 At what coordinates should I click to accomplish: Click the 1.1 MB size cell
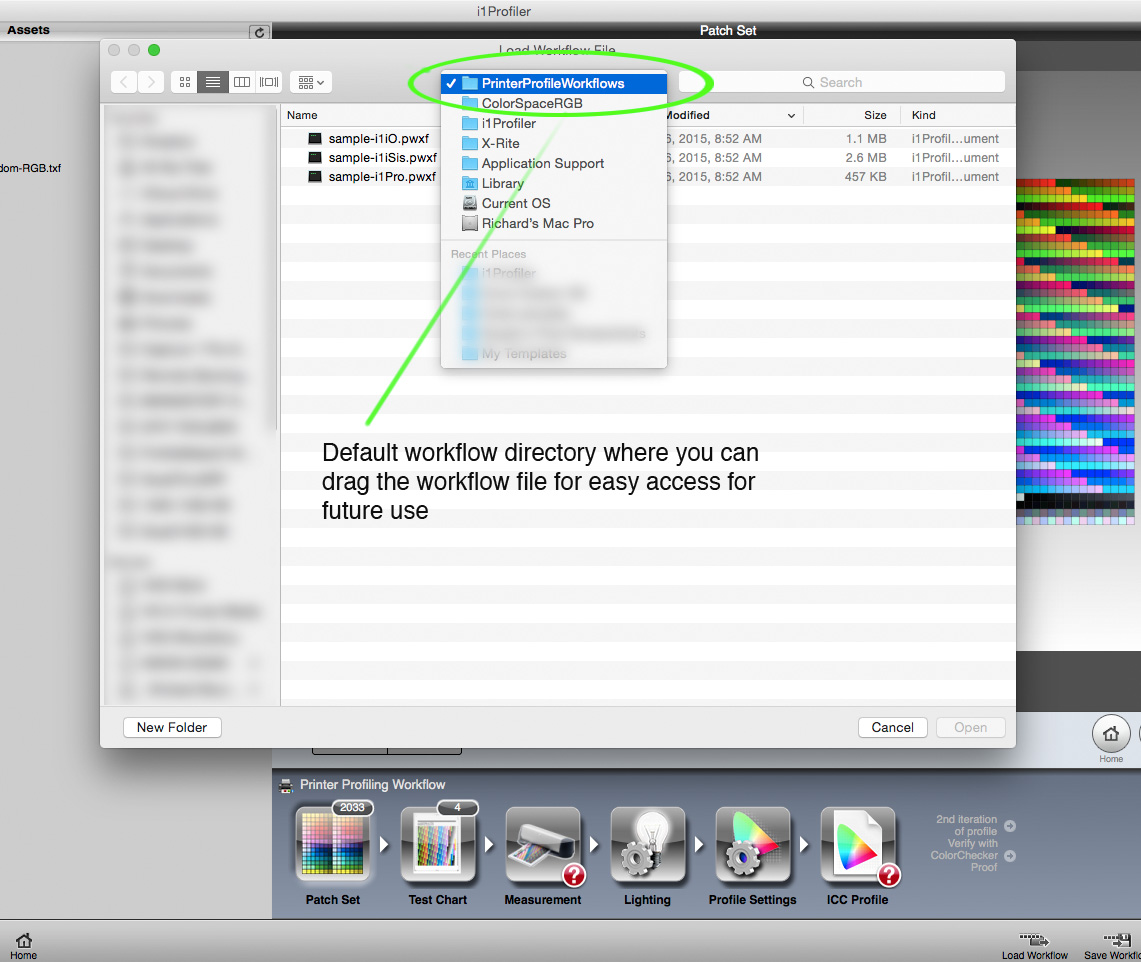[866, 138]
